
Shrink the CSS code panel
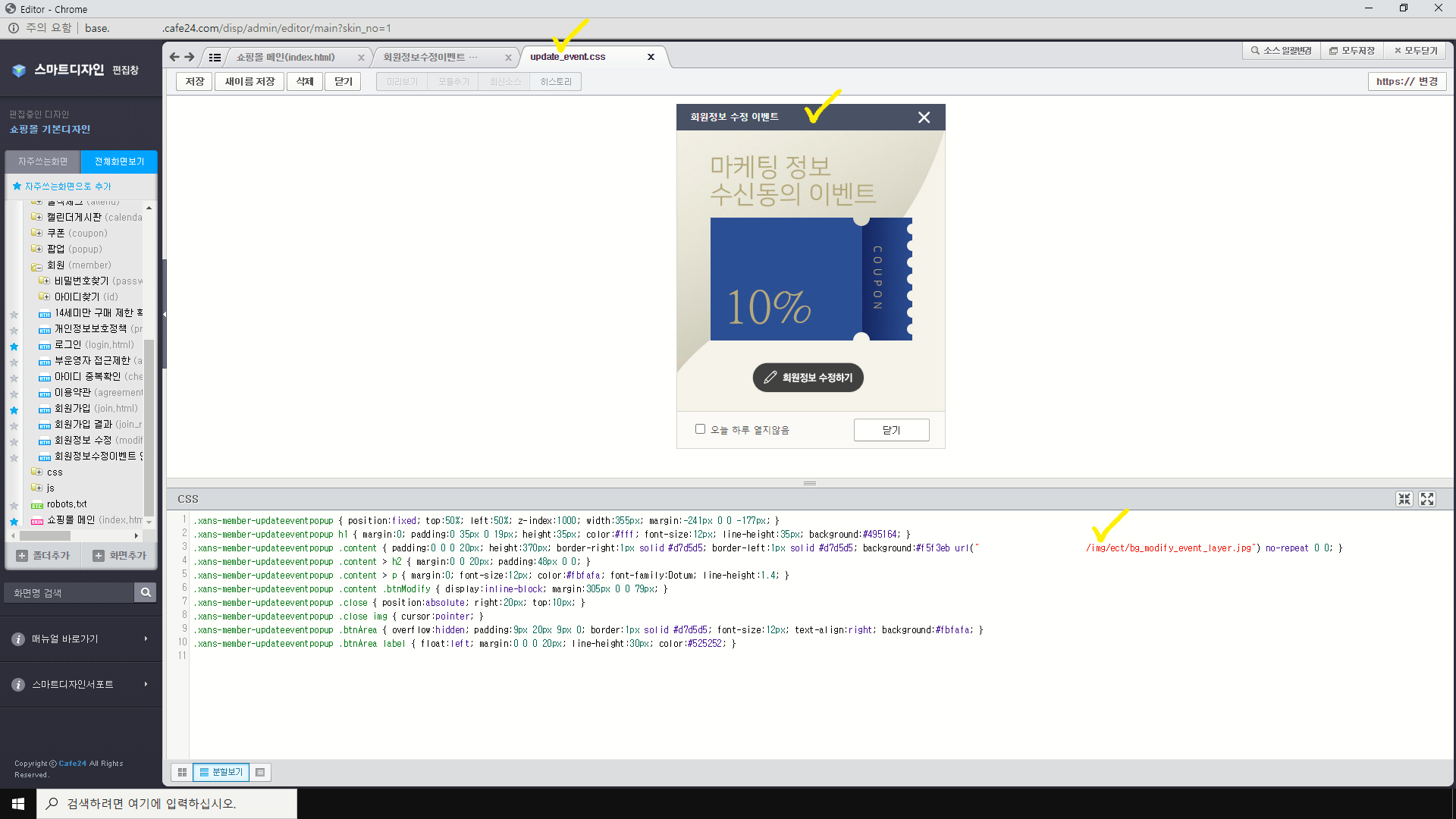click(x=1404, y=499)
